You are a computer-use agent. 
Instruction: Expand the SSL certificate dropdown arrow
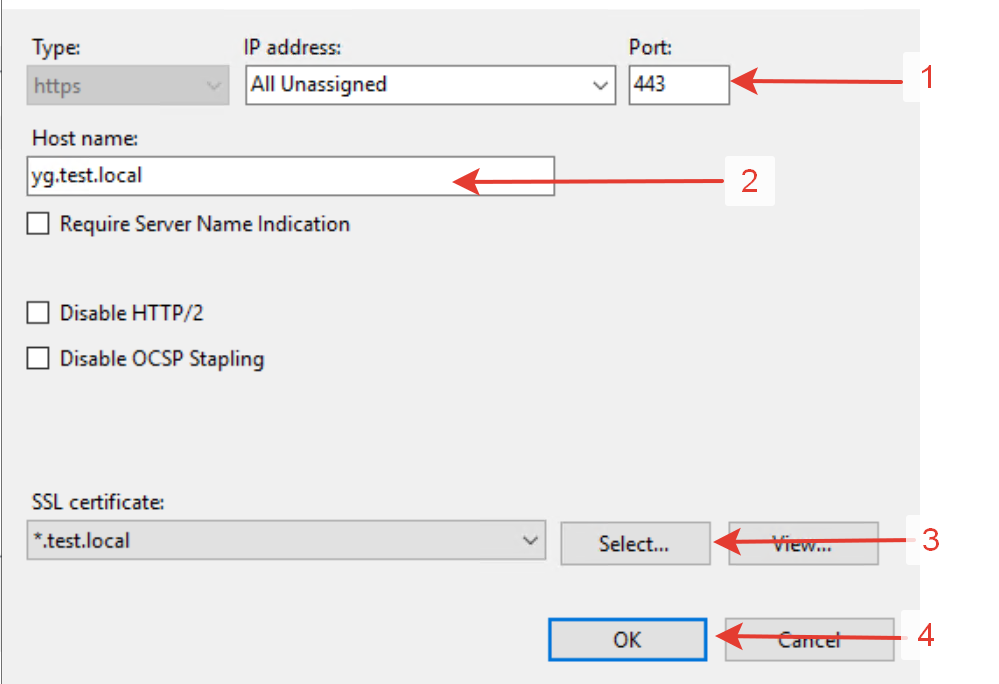(x=529, y=541)
